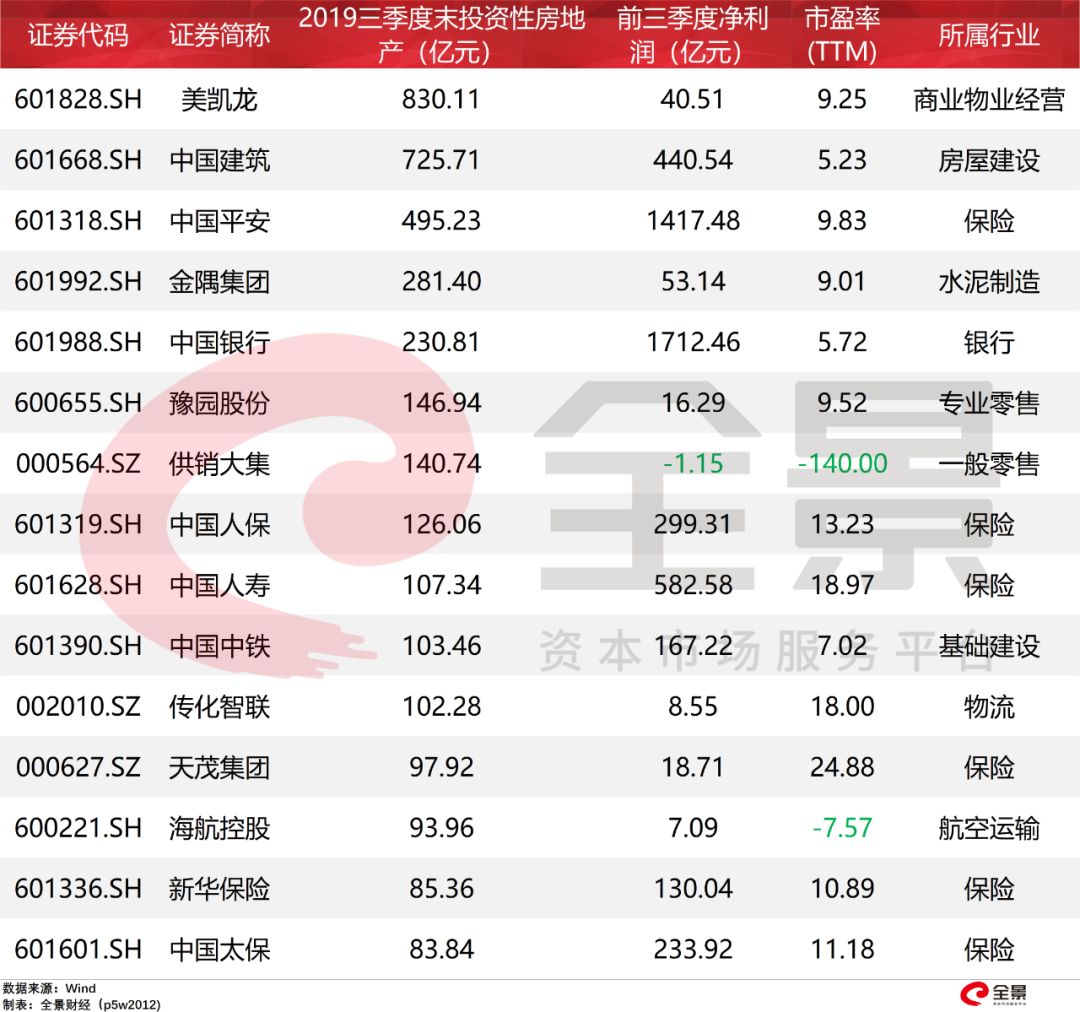Select the name 中国平安
Viewport: 1080px width, 1012px height.
tap(219, 221)
